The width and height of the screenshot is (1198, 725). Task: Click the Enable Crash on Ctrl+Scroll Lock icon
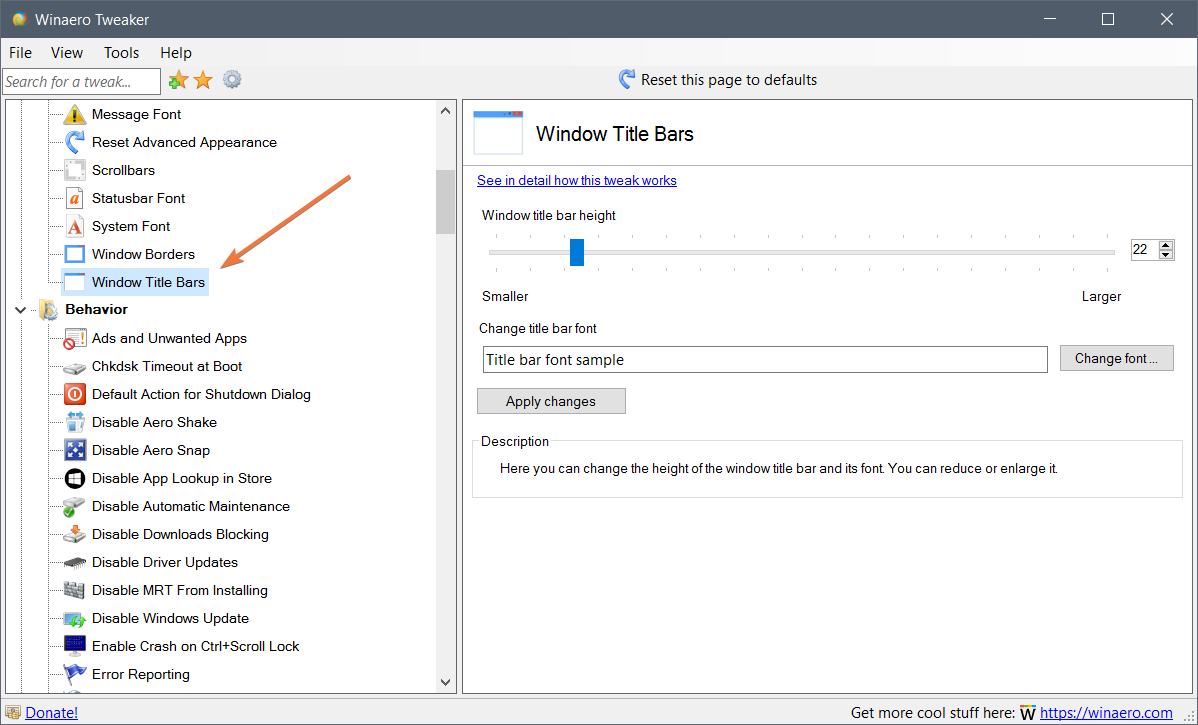click(x=75, y=646)
